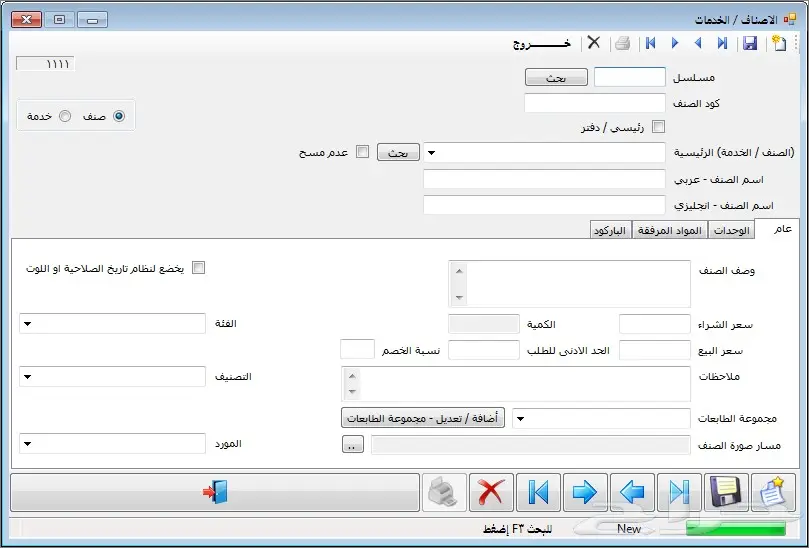Click the small Save floppy toolbar icon
Screen dimensions: 809x548
[x=750, y=43]
